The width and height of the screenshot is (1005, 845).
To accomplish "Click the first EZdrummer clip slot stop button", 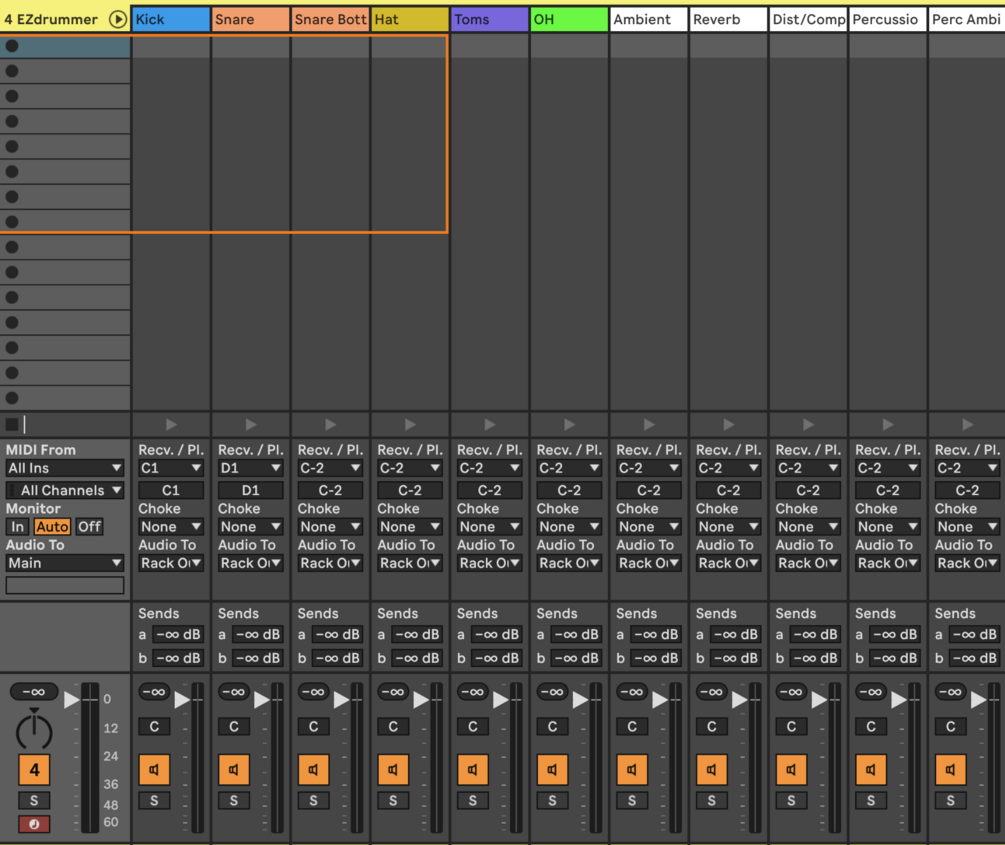I will click(x=12, y=46).
